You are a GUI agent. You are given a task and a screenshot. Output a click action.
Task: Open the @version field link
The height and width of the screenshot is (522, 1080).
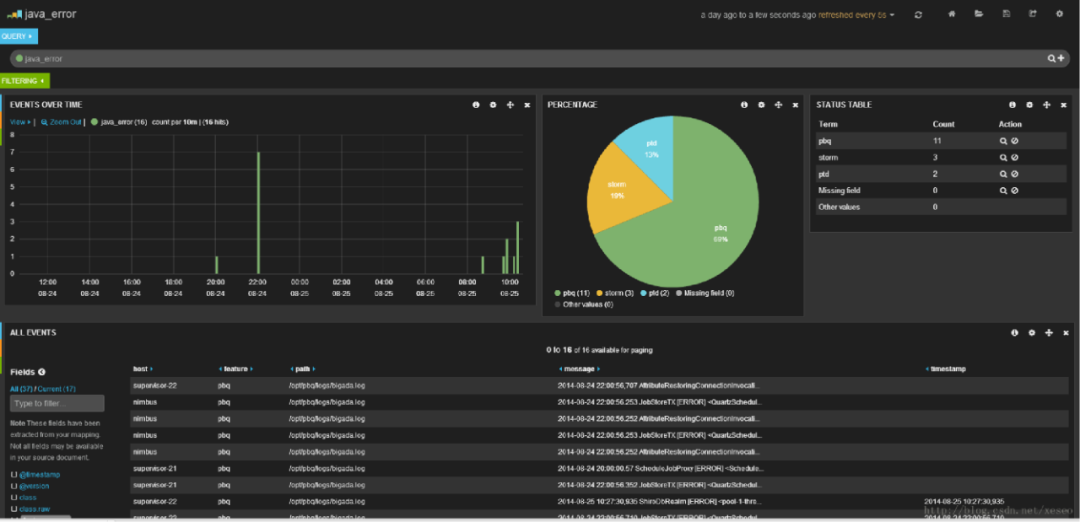pyautogui.click(x=34, y=486)
